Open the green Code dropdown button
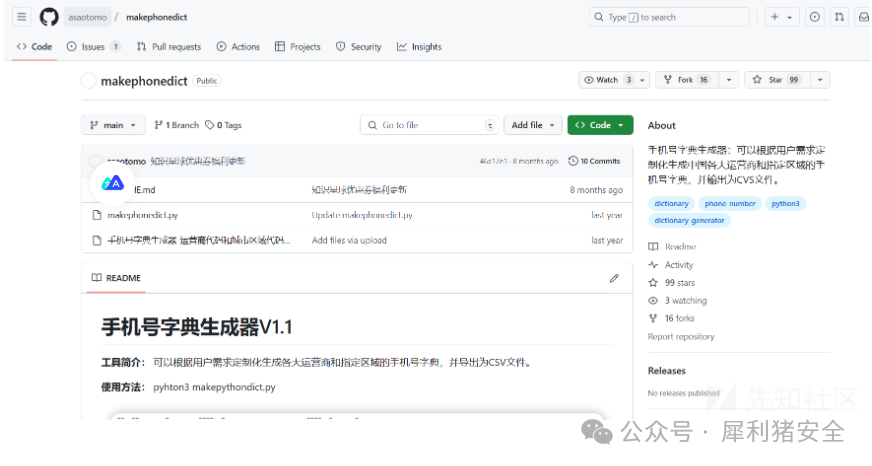Screen dimensions: 872x466 click(600, 125)
